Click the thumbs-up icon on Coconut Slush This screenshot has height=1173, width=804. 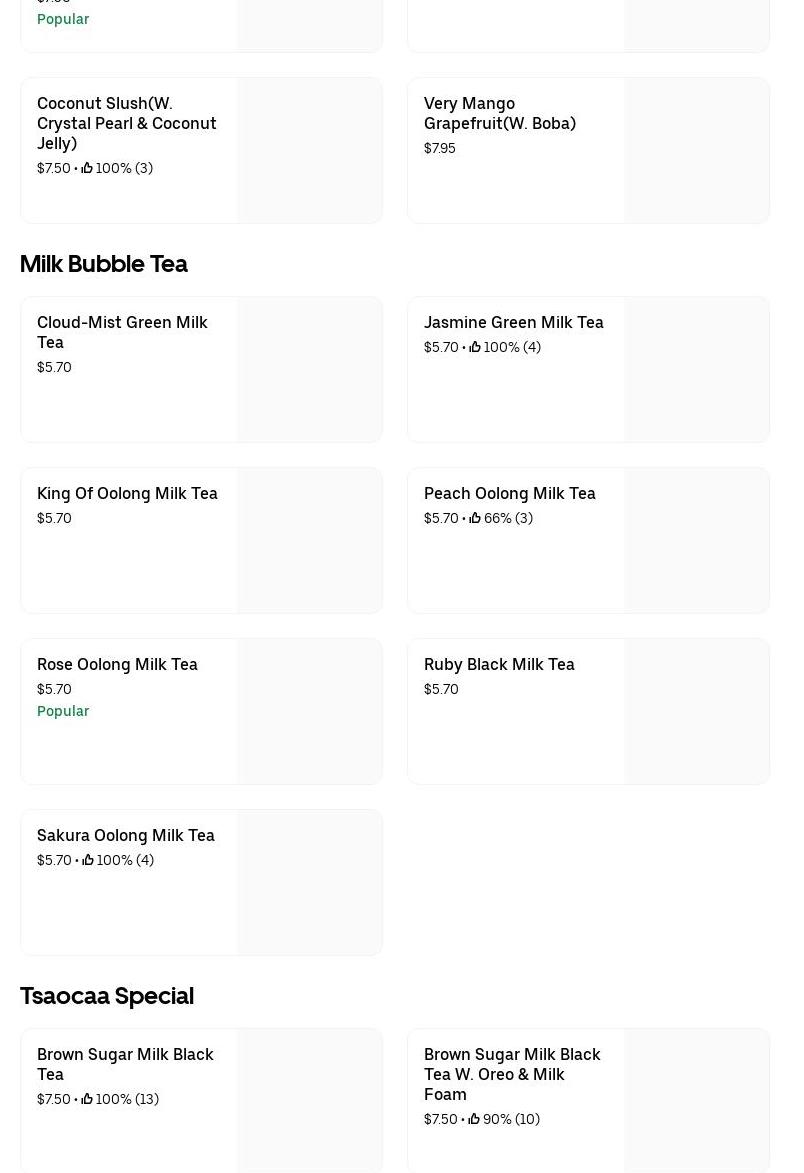click(x=87, y=168)
